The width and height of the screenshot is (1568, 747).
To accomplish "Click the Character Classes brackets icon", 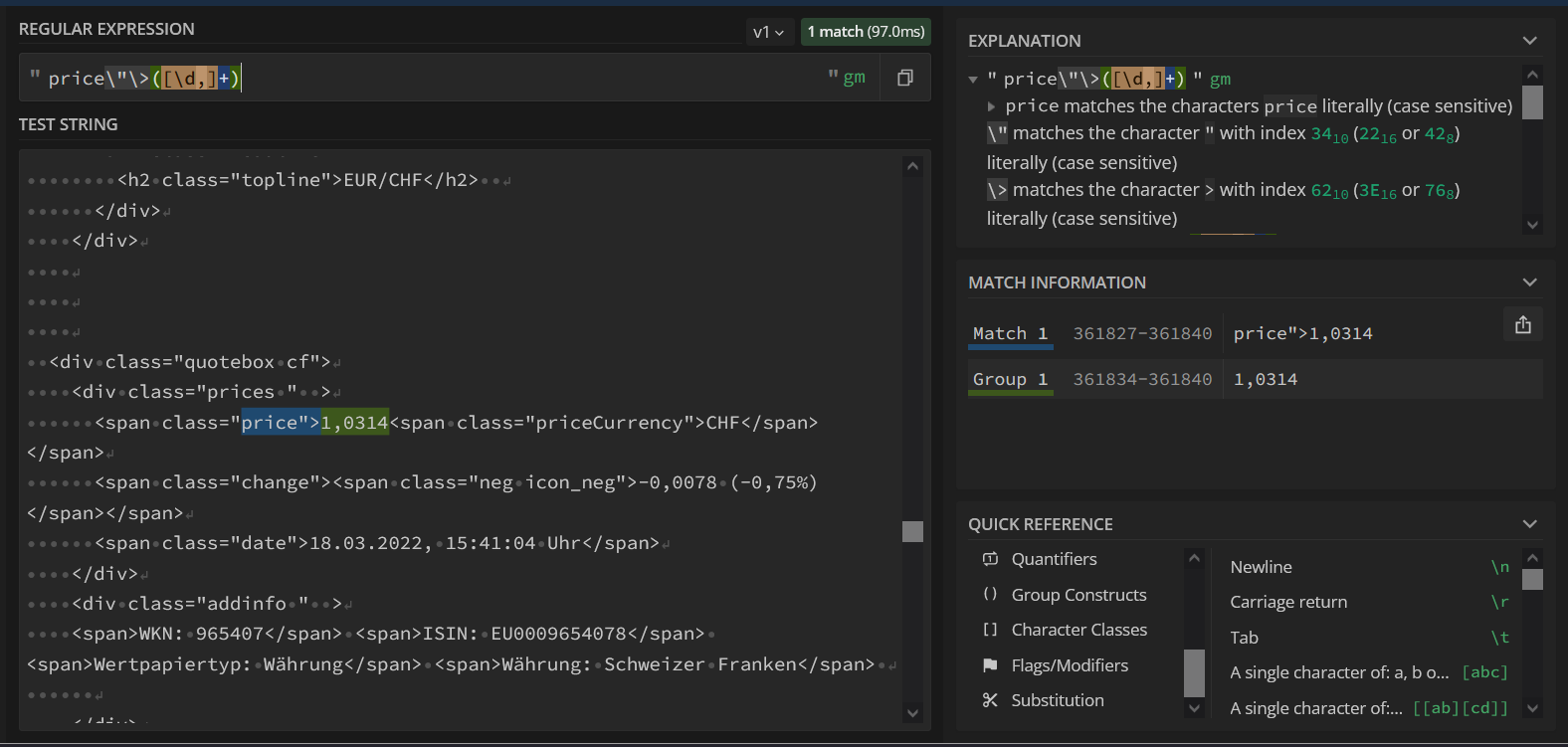I will point(990,630).
